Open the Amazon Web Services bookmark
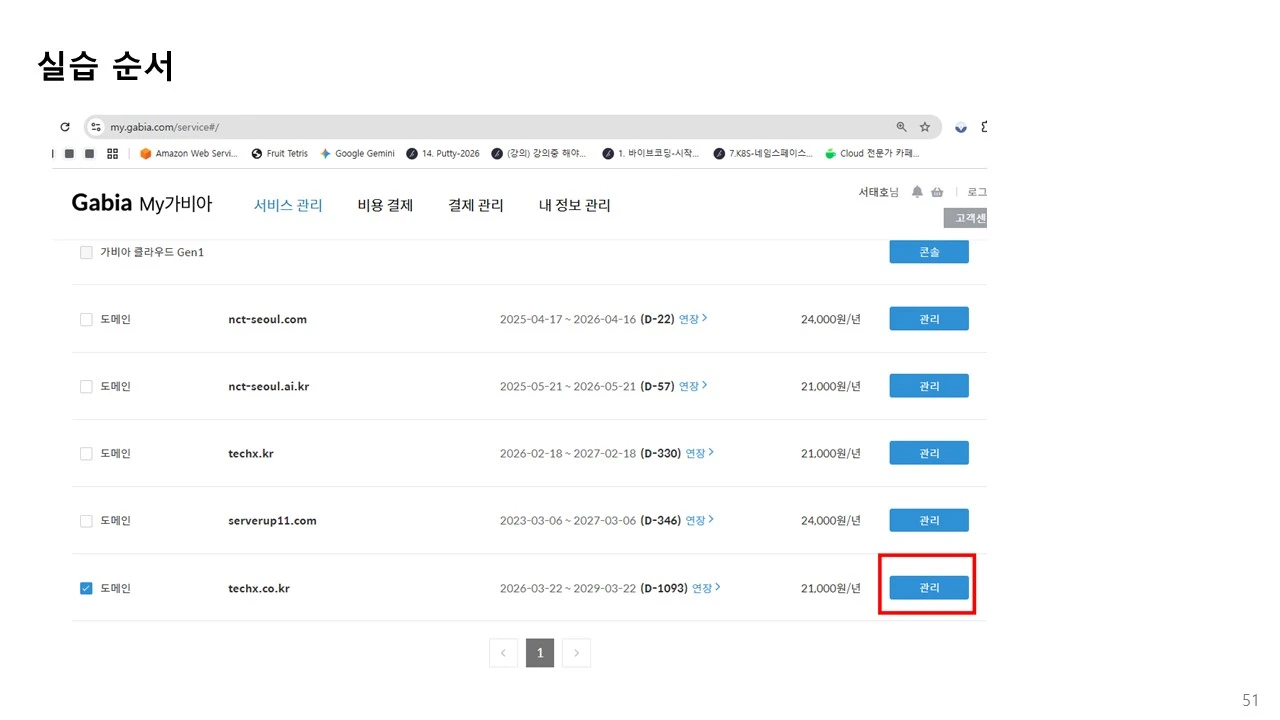This screenshot has width=1280, height=720. pyautogui.click(x=188, y=153)
